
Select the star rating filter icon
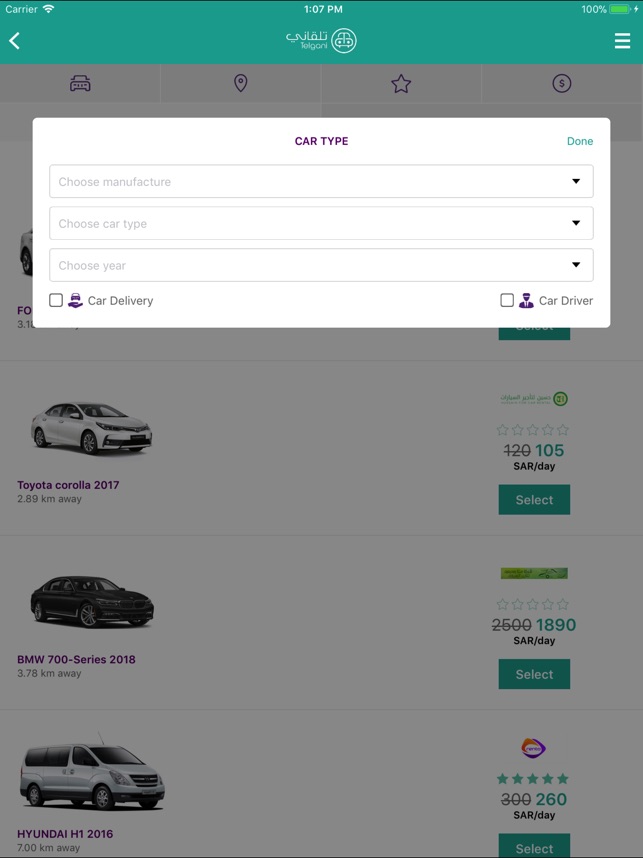(401, 84)
